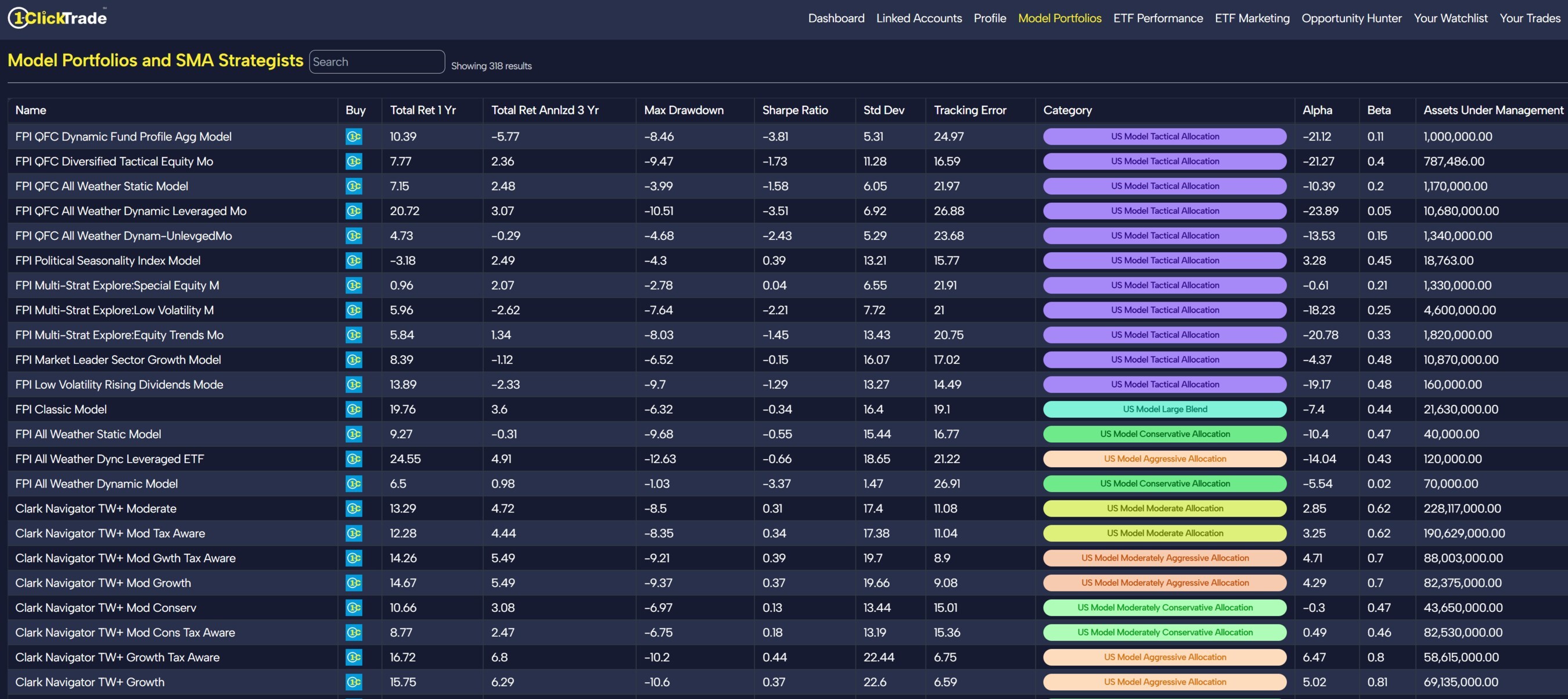Open Clark Navigator TW+ Mod Conserv row

(106, 608)
